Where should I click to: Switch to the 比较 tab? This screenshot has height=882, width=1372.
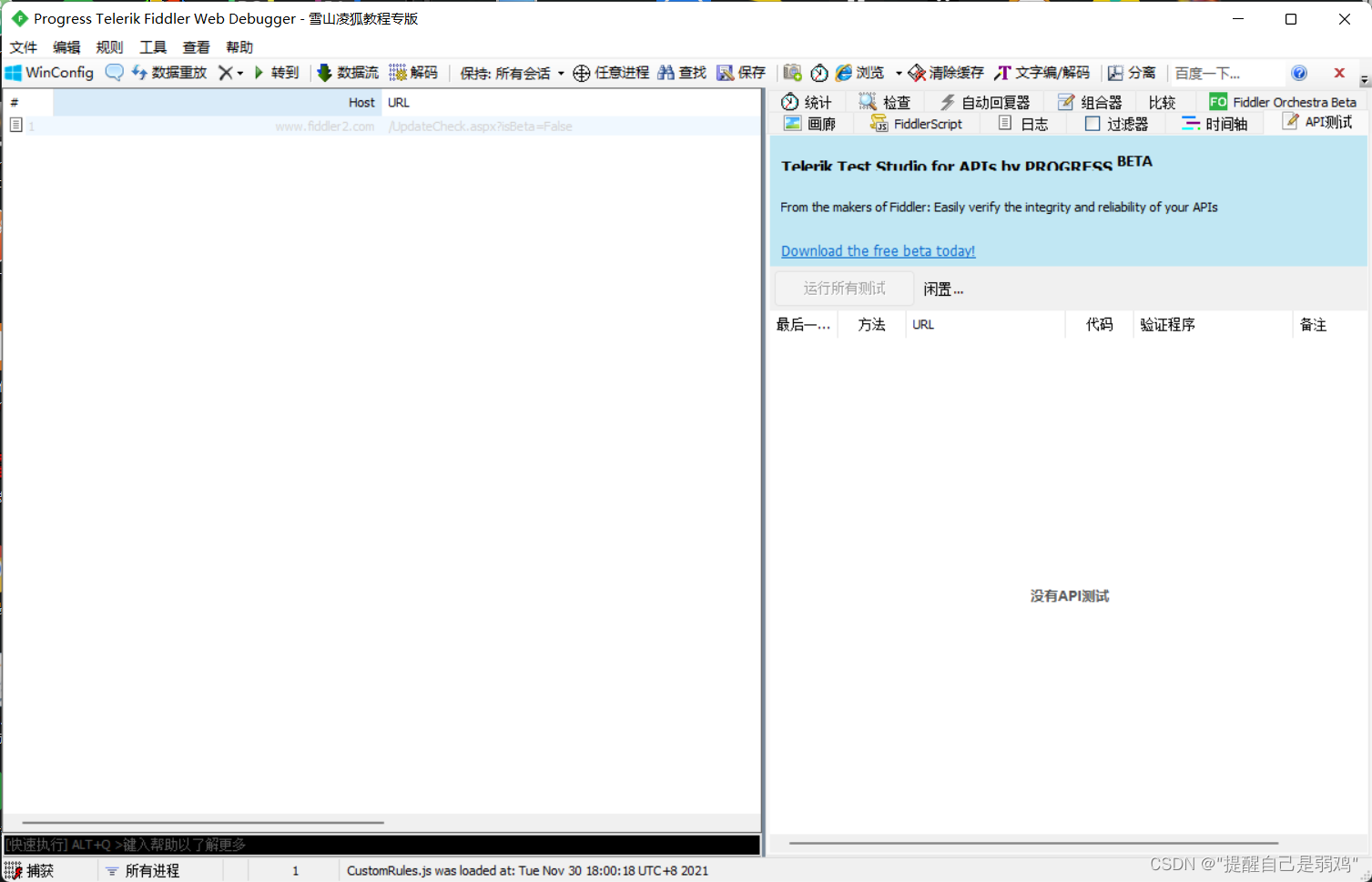pos(1162,102)
